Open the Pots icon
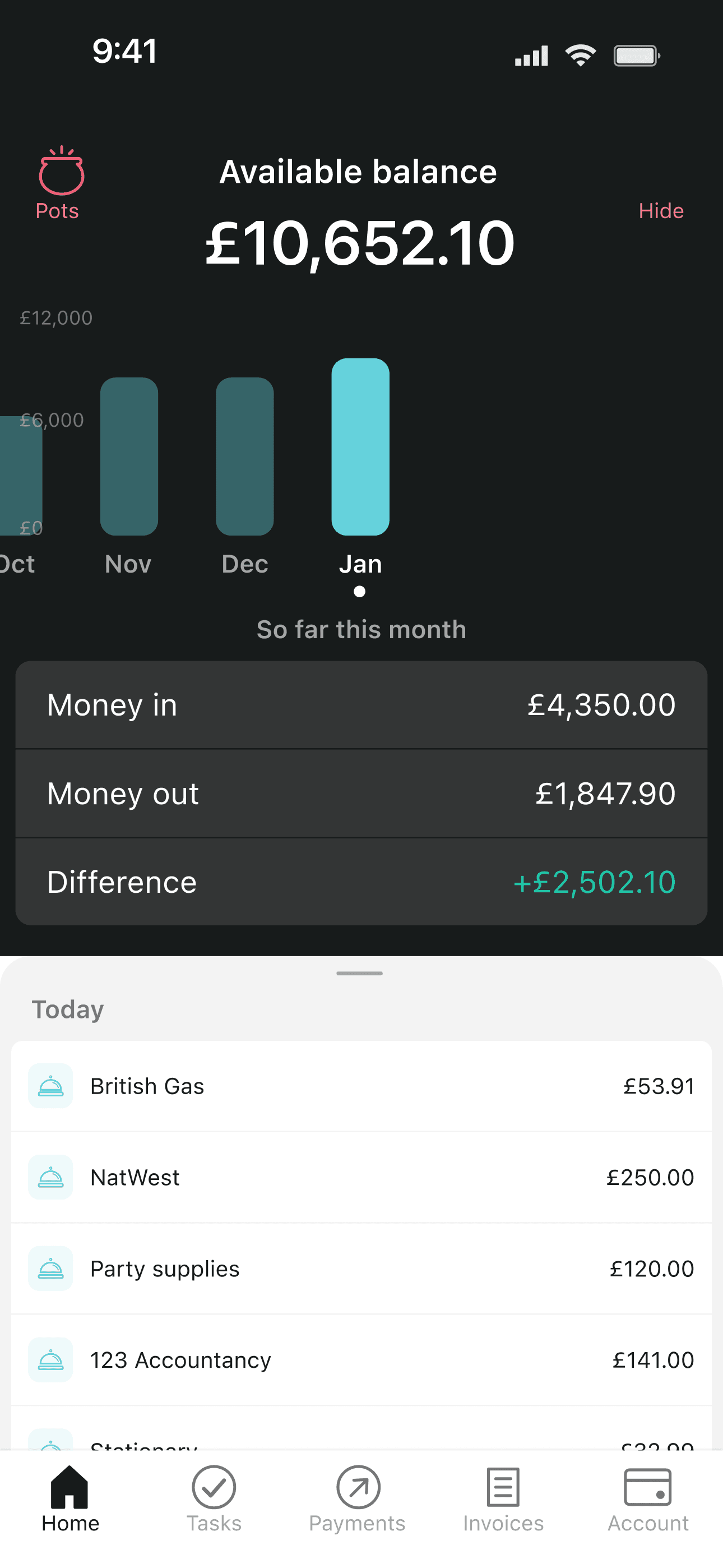The height and width of the screenshot is (1568, 723). 61,172
